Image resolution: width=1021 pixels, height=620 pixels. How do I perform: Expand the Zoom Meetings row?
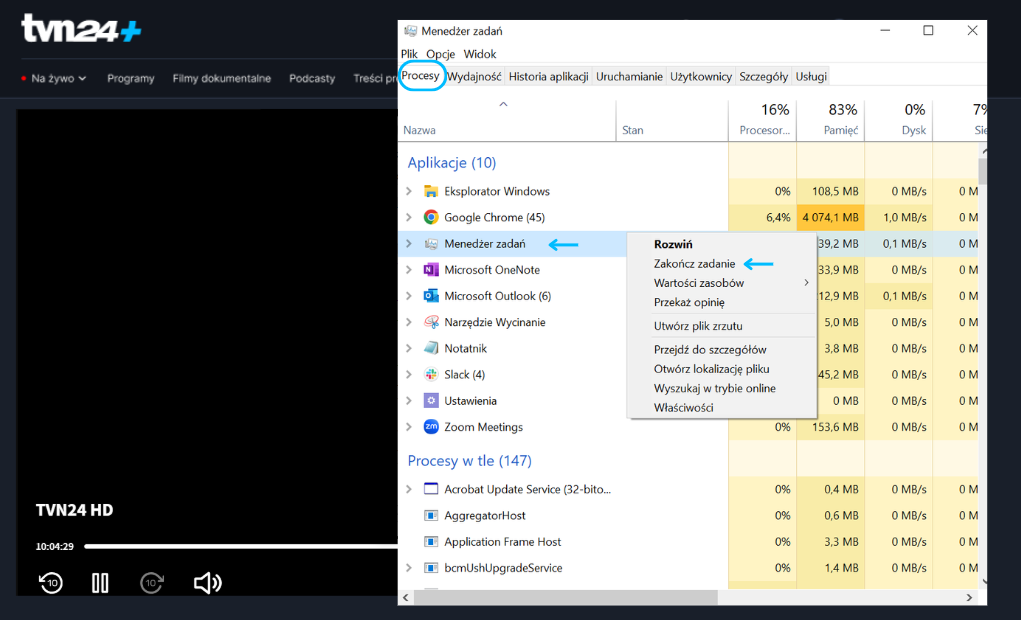coord(409,427)
